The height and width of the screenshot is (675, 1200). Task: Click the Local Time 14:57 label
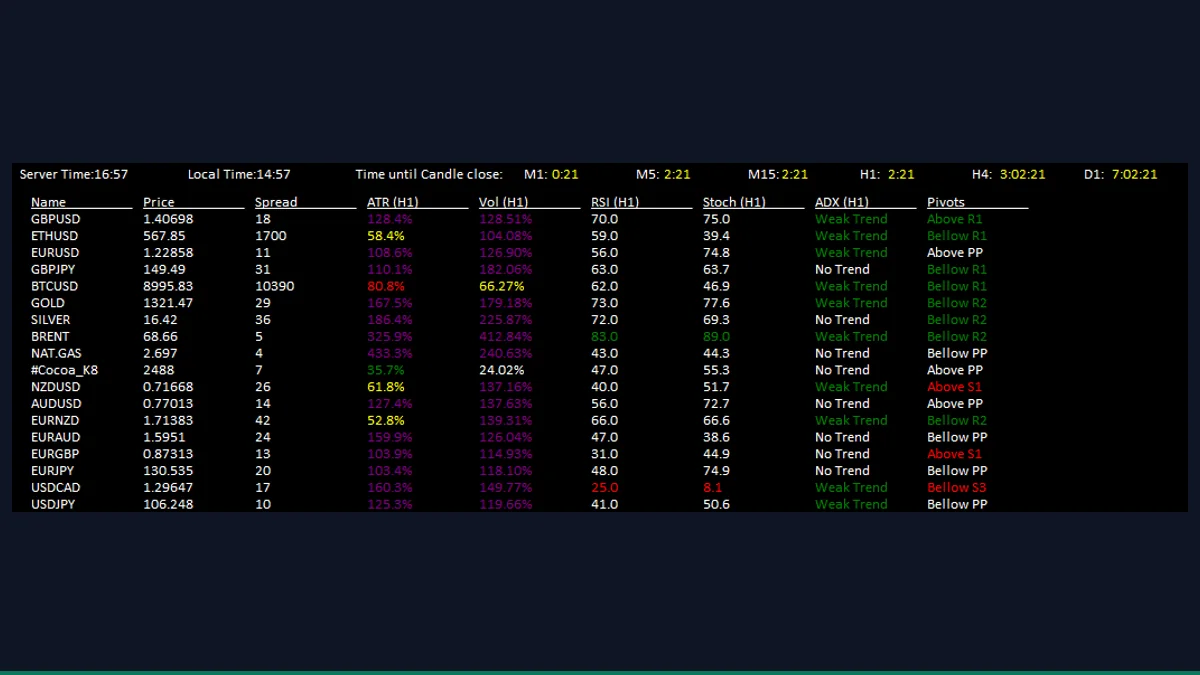click(239, 174)
